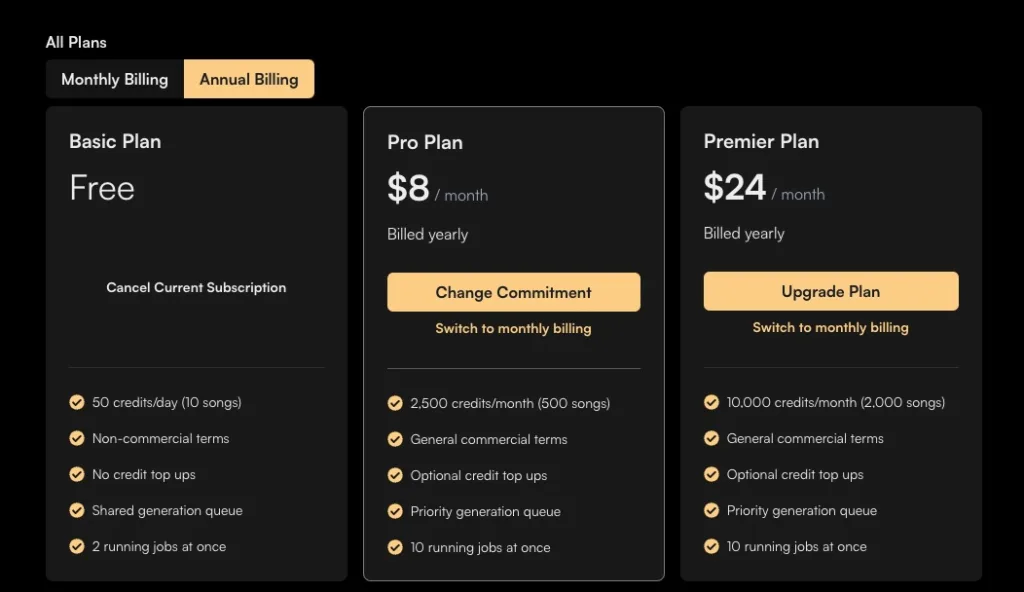Click checkmark icon beside 2,500 credits/month

coord(395,403)
